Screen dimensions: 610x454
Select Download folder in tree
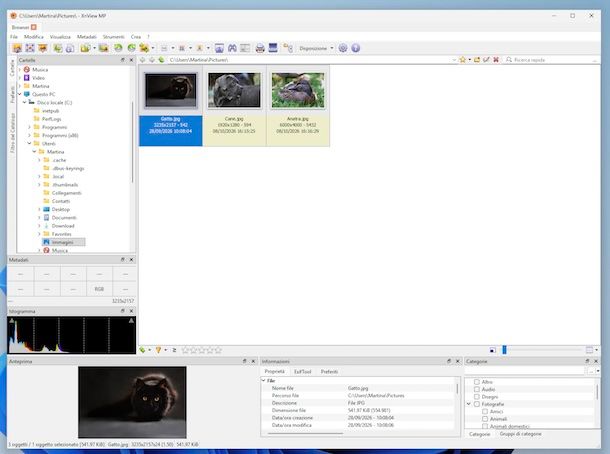(x=63, y=226)
